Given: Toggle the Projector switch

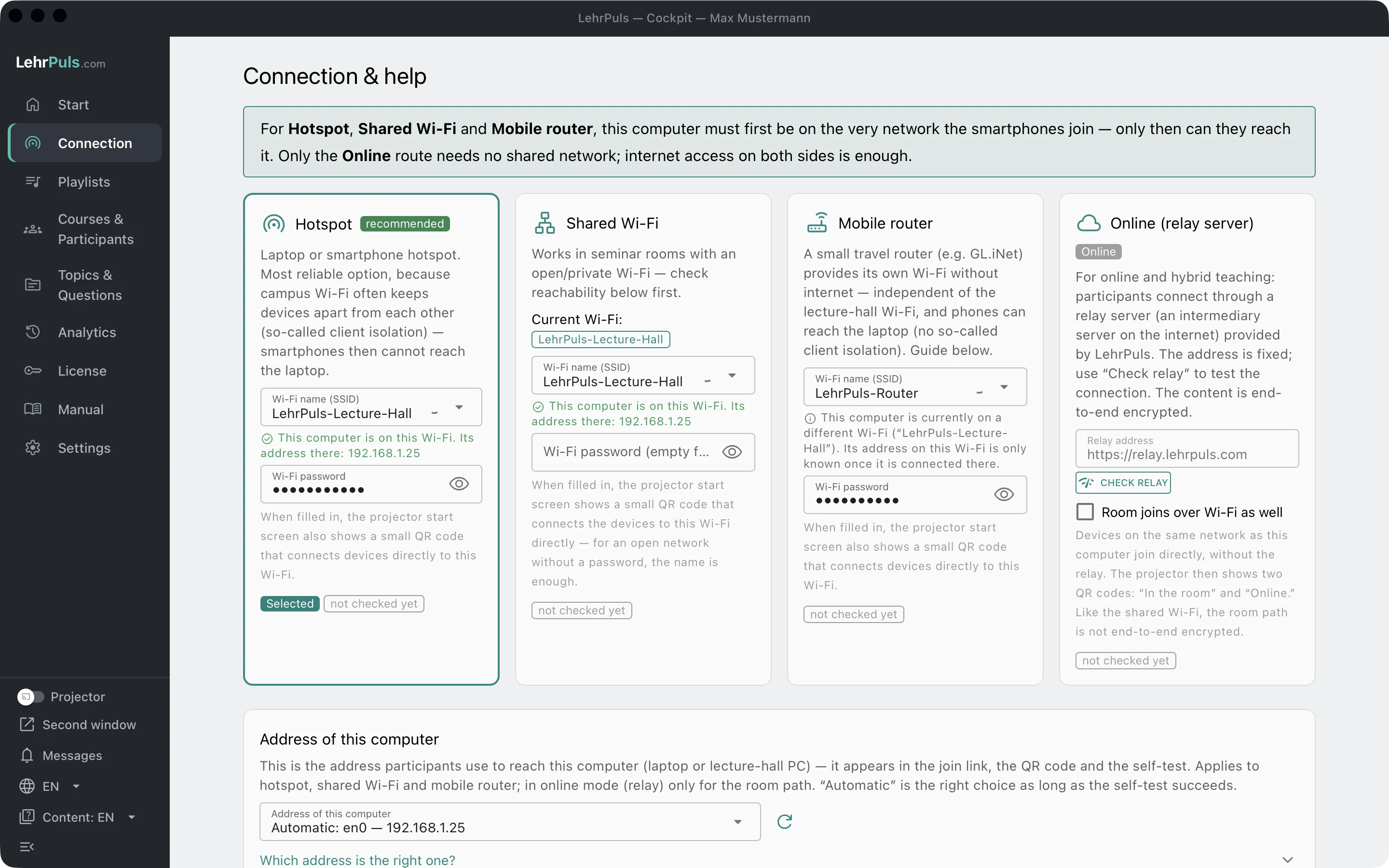Looking at the screenshot, I should pyautogui.click(x=30, y=696).
